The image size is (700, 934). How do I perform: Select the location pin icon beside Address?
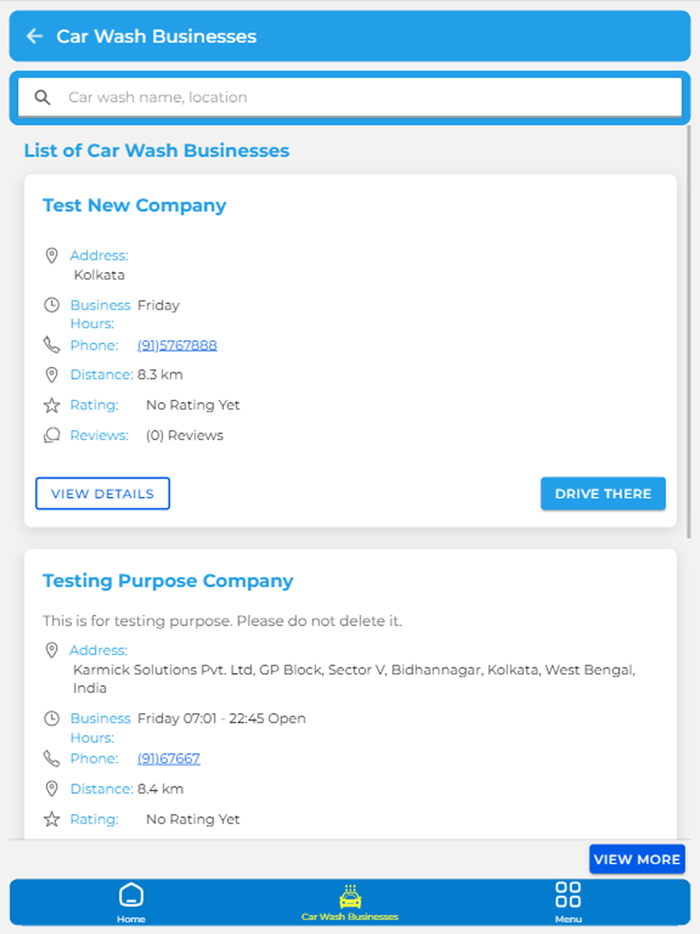(52, 255)
